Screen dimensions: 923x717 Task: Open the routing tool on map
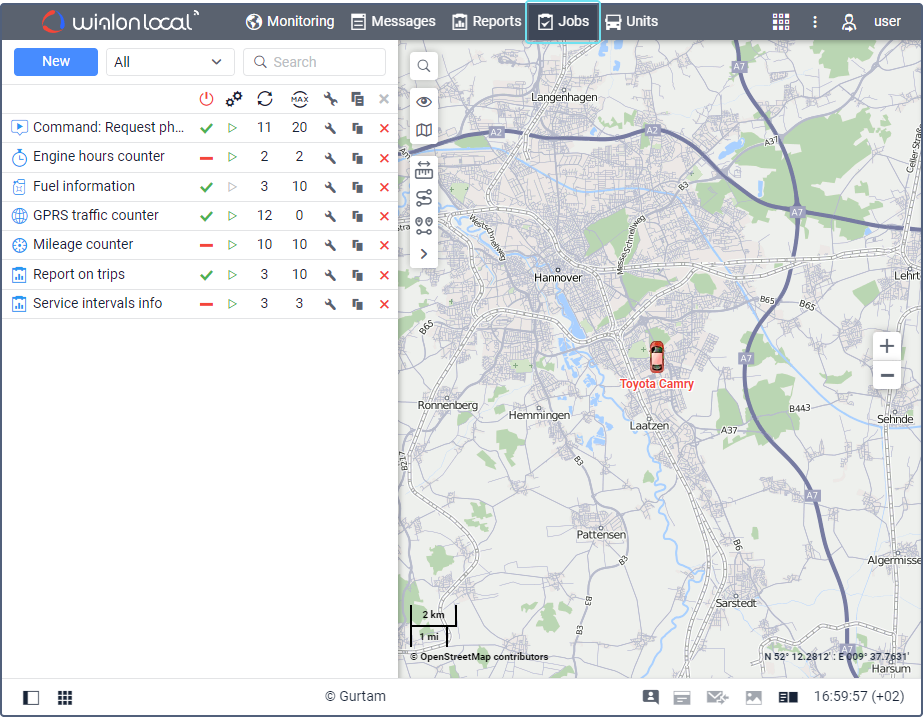(423, 198)
